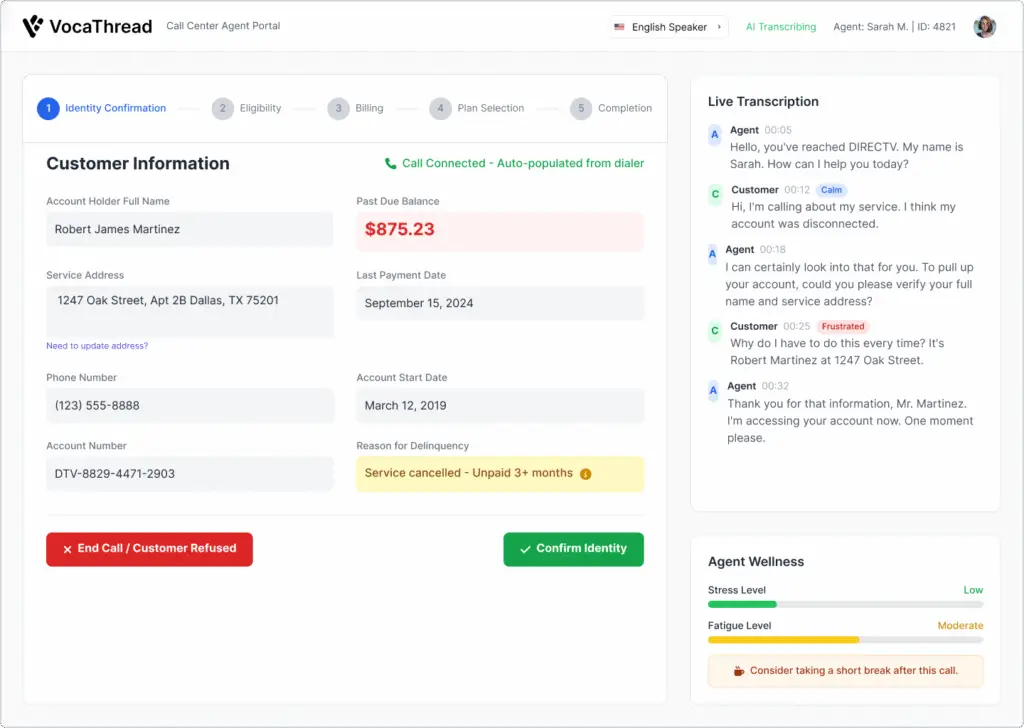Click the Stress Level progress bar

point(845,605)
